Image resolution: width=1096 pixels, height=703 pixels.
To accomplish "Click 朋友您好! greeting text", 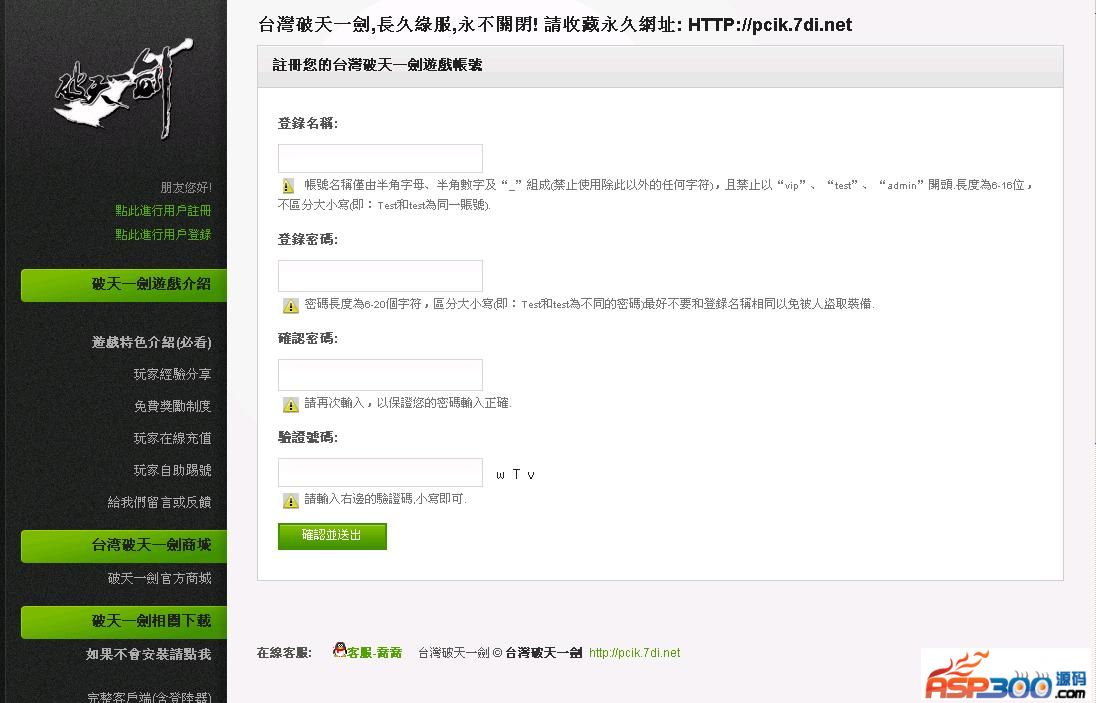I will point(186,187).
